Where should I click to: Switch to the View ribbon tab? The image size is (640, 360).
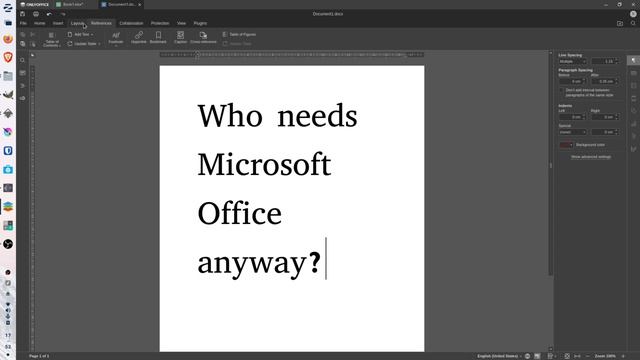click(x=181, y=23)
